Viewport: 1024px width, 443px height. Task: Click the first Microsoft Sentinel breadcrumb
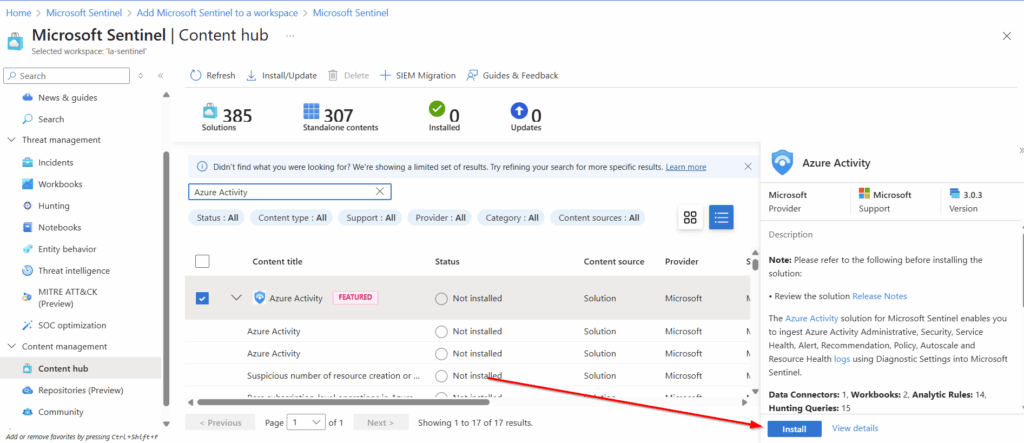point(82,13)
